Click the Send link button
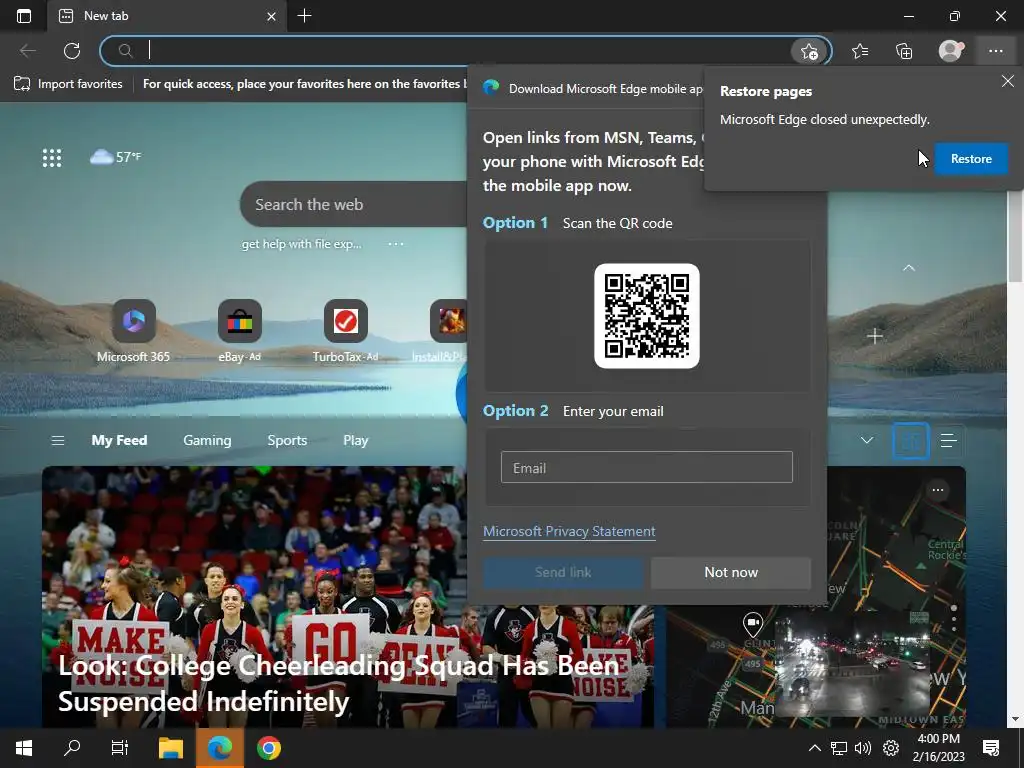This screenshot has height=768, width=1024. [563, 573]
